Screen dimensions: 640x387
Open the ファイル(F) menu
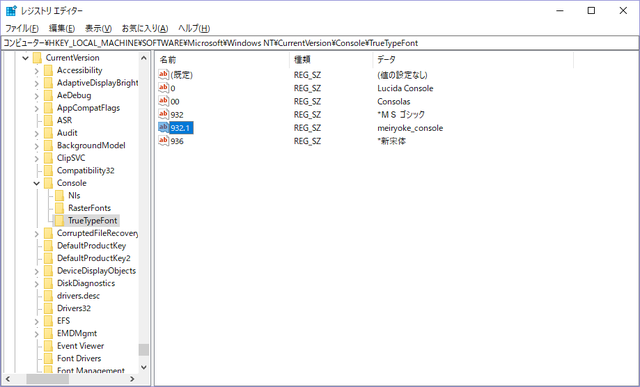(22, 28)
